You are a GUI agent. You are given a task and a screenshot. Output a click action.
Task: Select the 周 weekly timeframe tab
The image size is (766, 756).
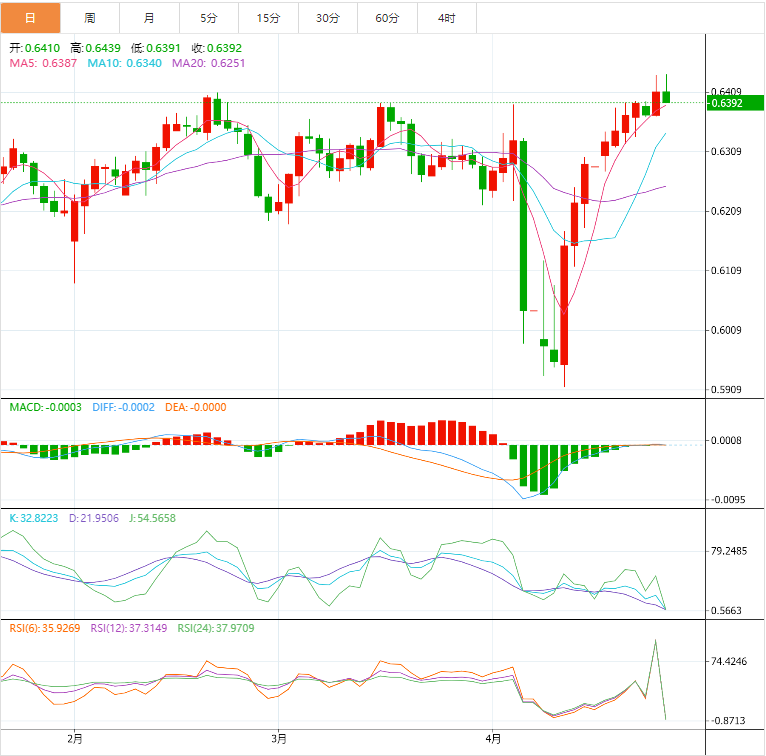click(90, 18)
